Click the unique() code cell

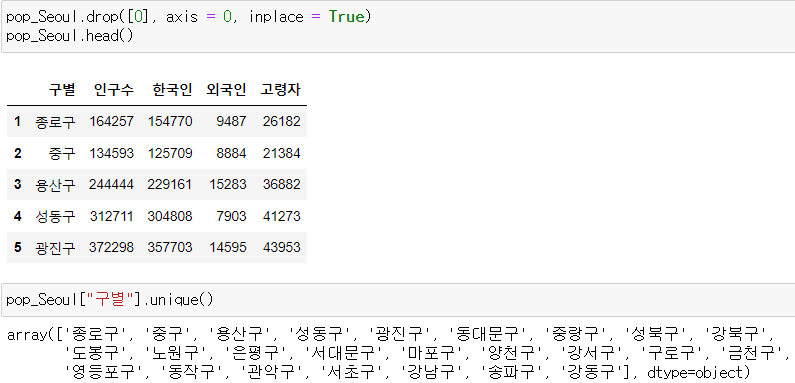pyautogui.click(x=398, y=300)
